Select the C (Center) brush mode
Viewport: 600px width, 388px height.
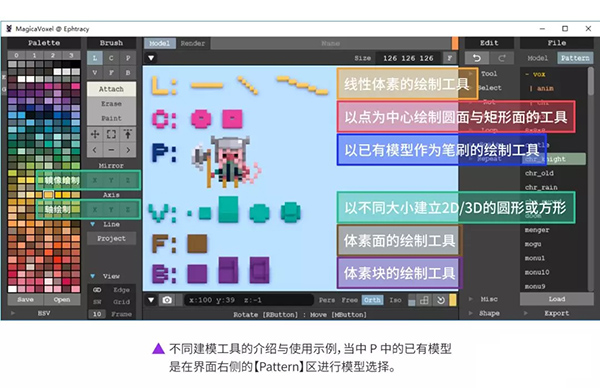111,58
